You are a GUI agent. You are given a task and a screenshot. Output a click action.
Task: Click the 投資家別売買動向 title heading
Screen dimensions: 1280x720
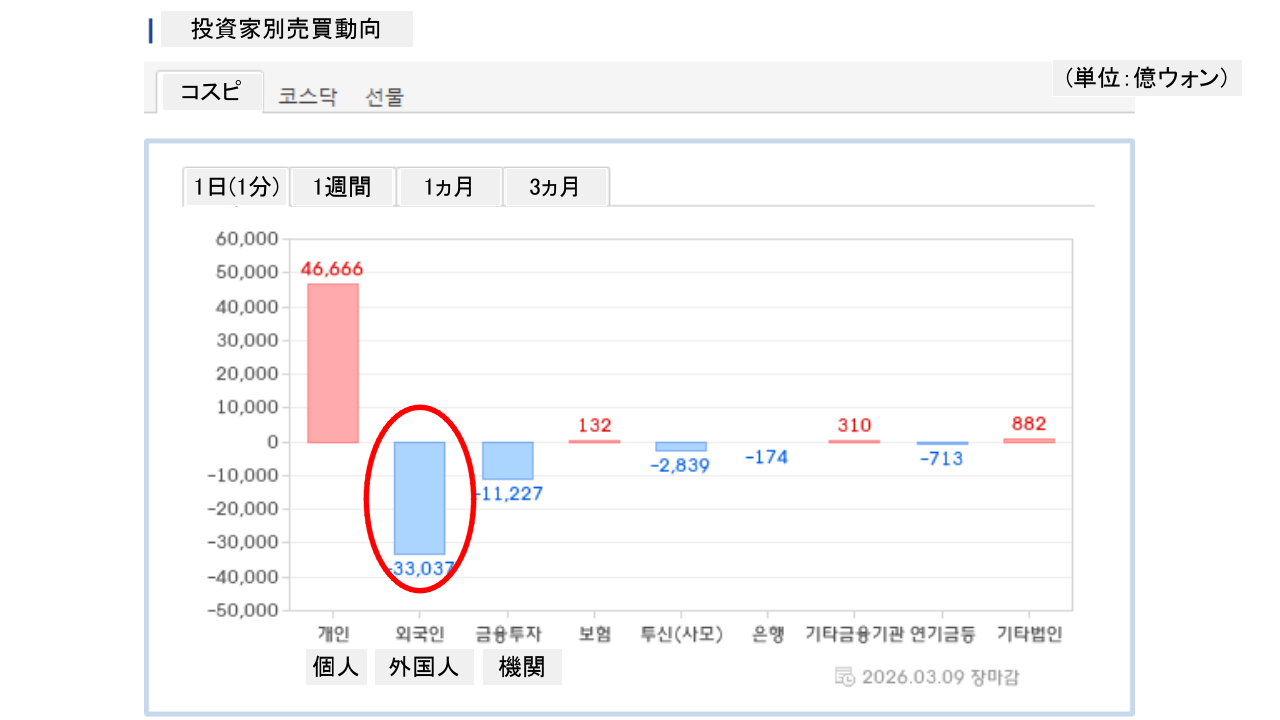[286, 29]
